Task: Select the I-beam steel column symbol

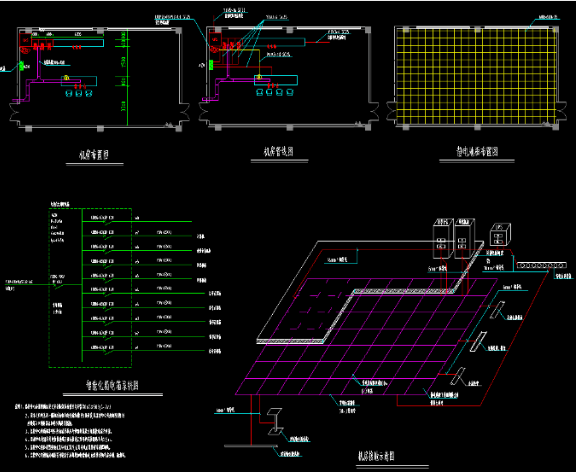Action: 275,421
